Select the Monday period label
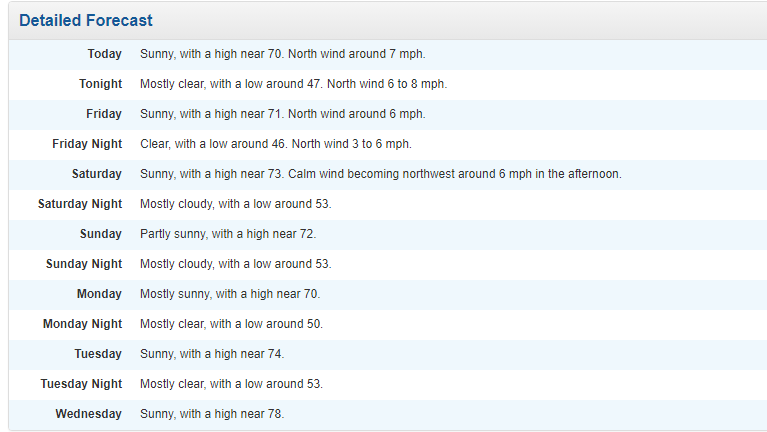 coord(99,294)
